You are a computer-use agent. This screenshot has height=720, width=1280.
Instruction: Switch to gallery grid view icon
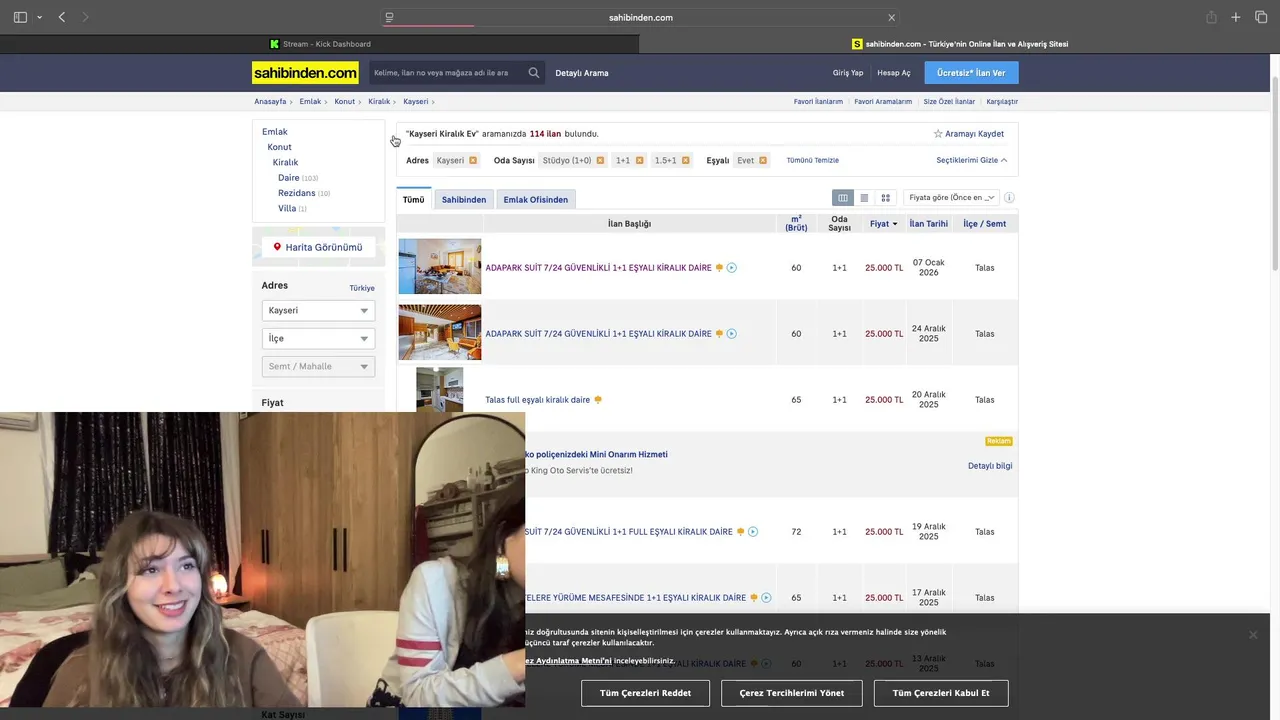pyautogui.click(x=885, y=198)
